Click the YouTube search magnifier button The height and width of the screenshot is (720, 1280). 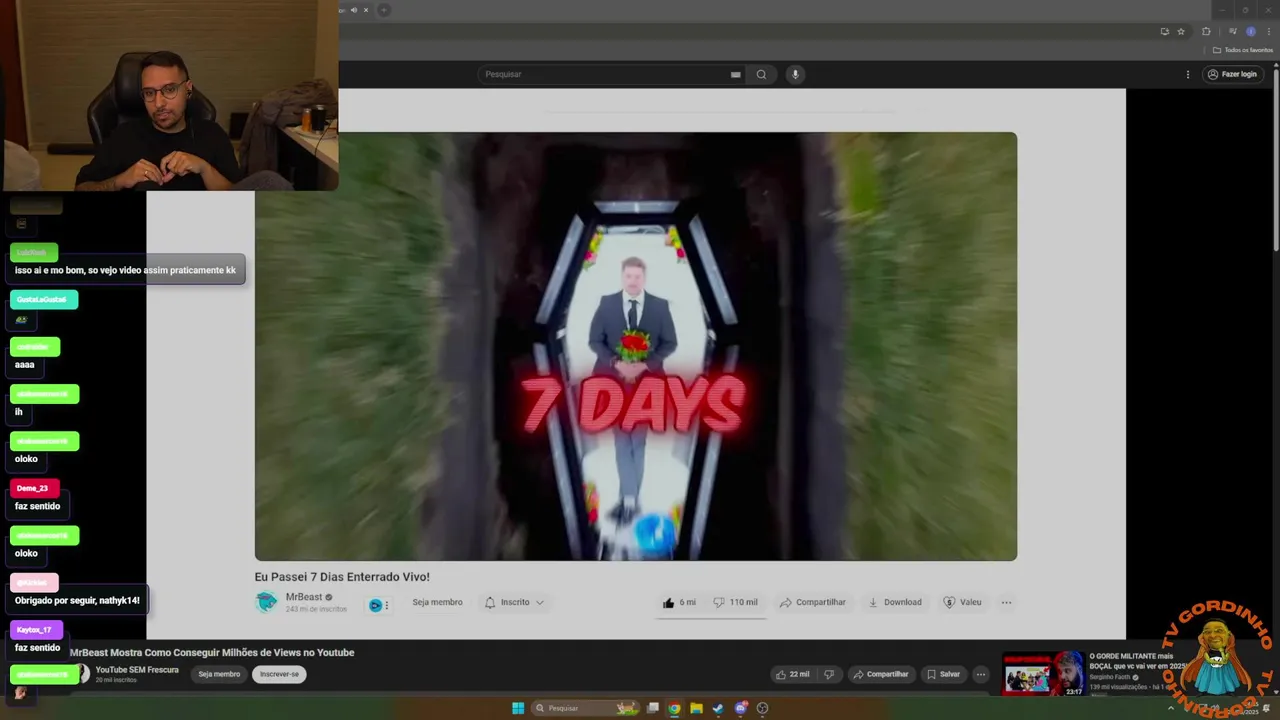(761, 74)
